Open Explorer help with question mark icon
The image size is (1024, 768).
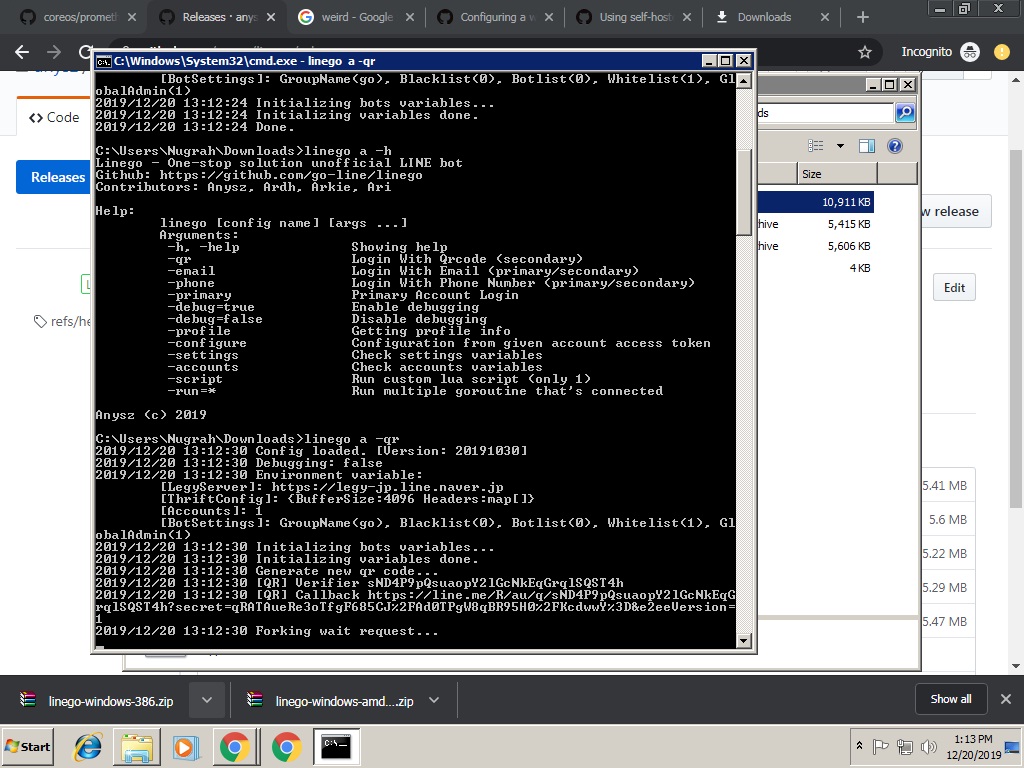[895, 146]
